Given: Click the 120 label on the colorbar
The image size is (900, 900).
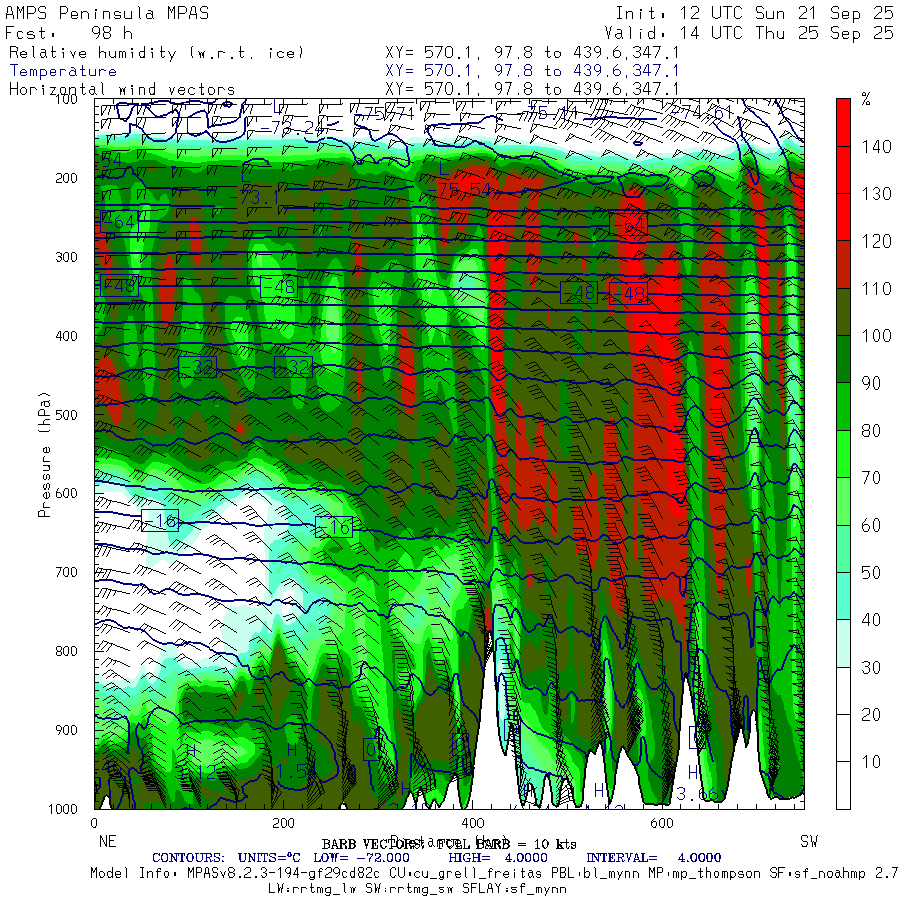Looking at the screenshot, I should [x=876, y=241].
